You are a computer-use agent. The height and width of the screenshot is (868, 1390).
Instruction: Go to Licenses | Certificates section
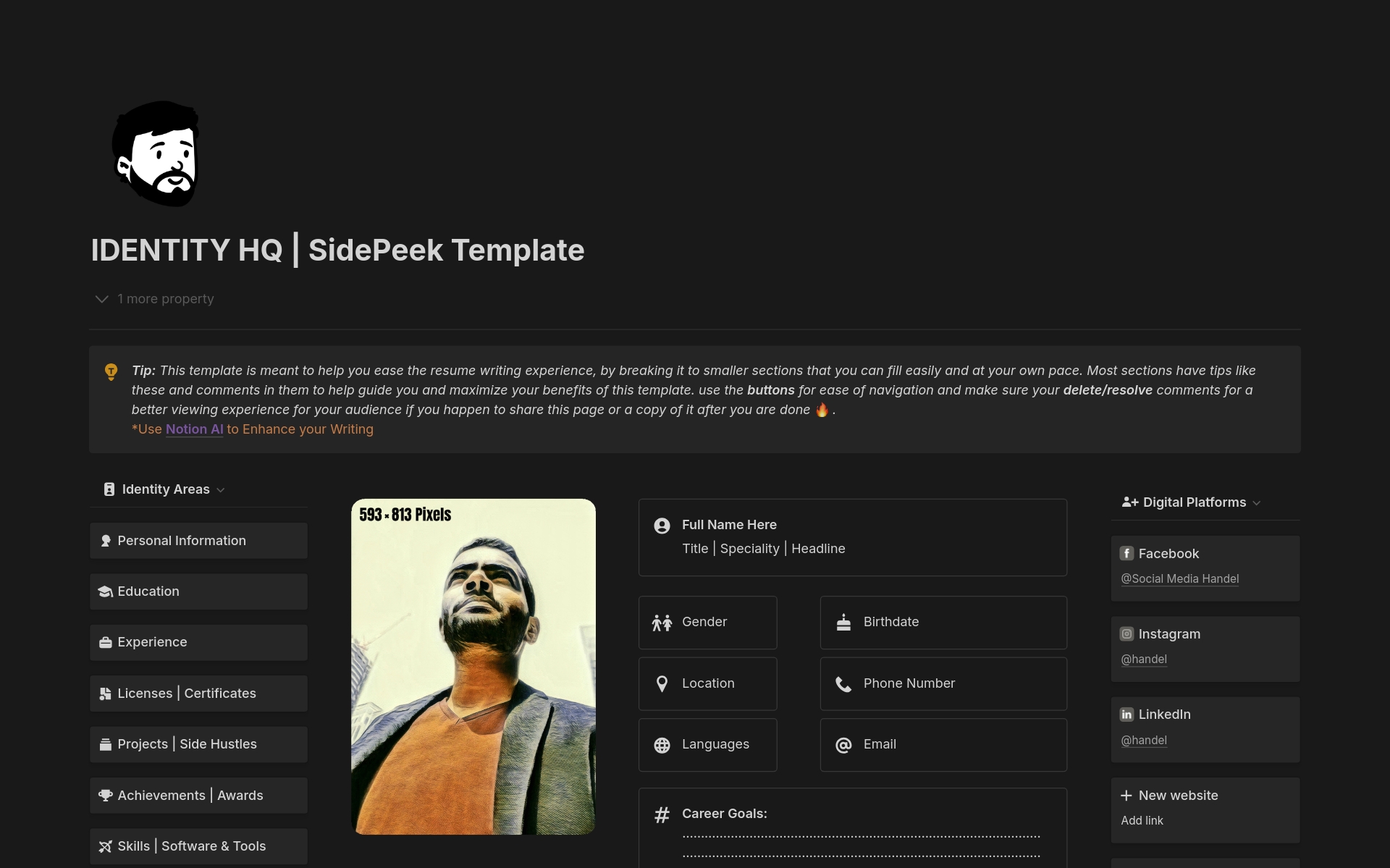click(198, 694)
